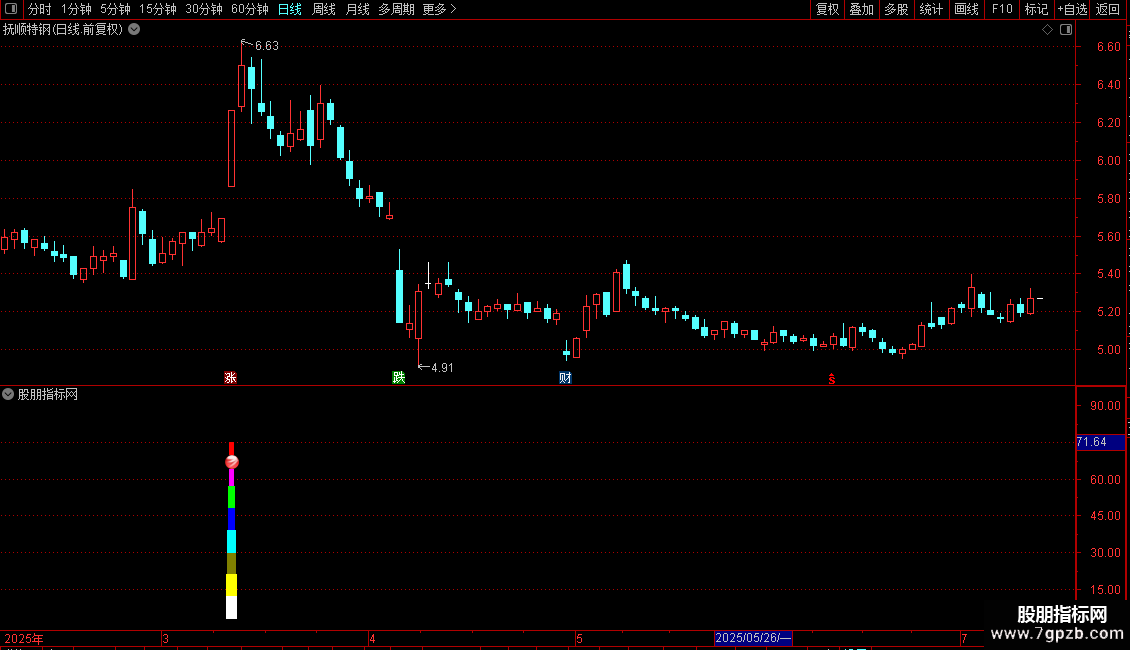Switch to 15分钟 period
The width and height of the screenshot is (1130, 650).
click(157, 9)
